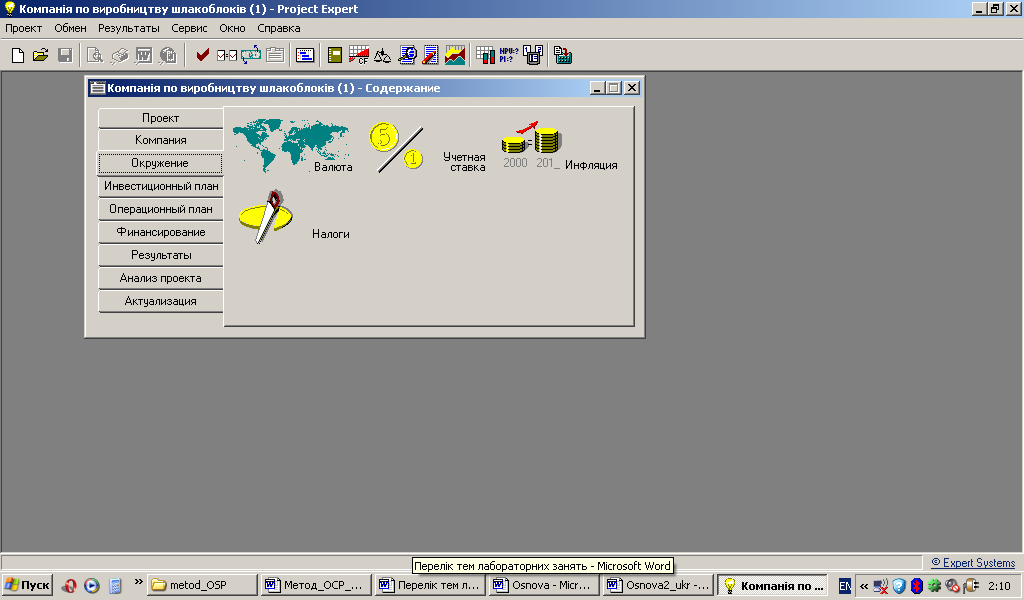The width and height of the screenshot is (1024, 600).
Task: Open metod_OSP folder in taskbar
Action: 202,585
